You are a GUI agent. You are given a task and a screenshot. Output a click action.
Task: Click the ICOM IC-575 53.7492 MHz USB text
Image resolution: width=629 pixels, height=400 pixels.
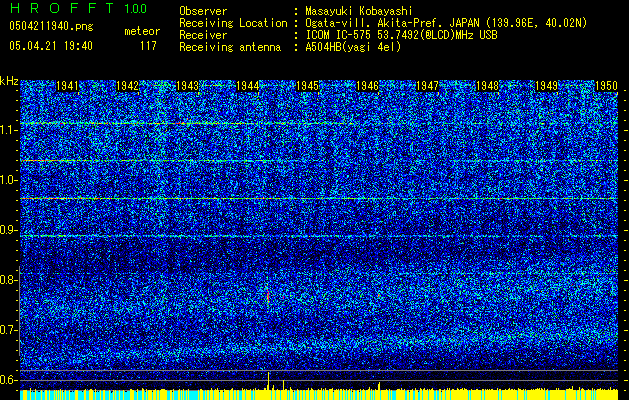tap(401, 35)
